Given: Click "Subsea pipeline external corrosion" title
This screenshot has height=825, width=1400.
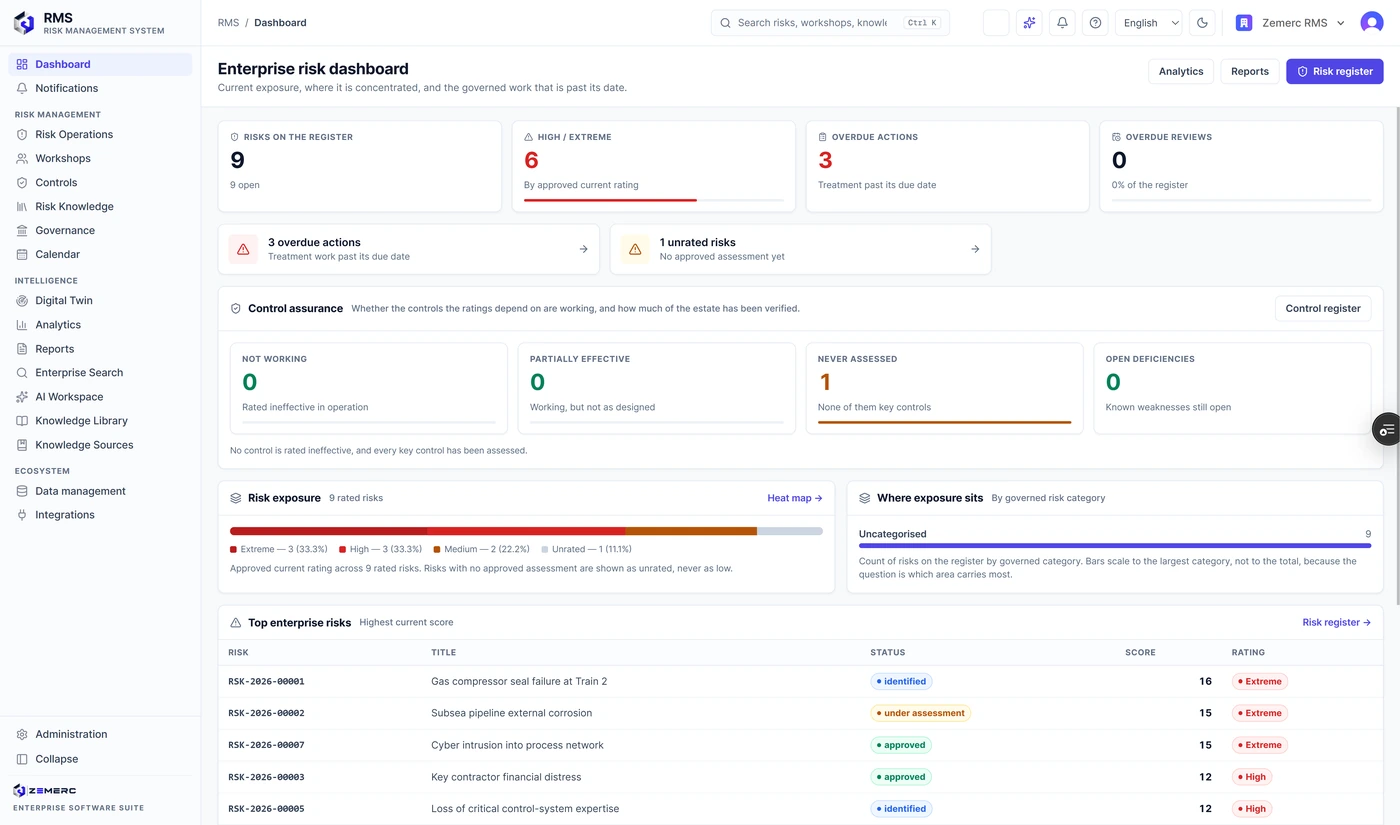Looking at the screenshot, I should [511, 713].
